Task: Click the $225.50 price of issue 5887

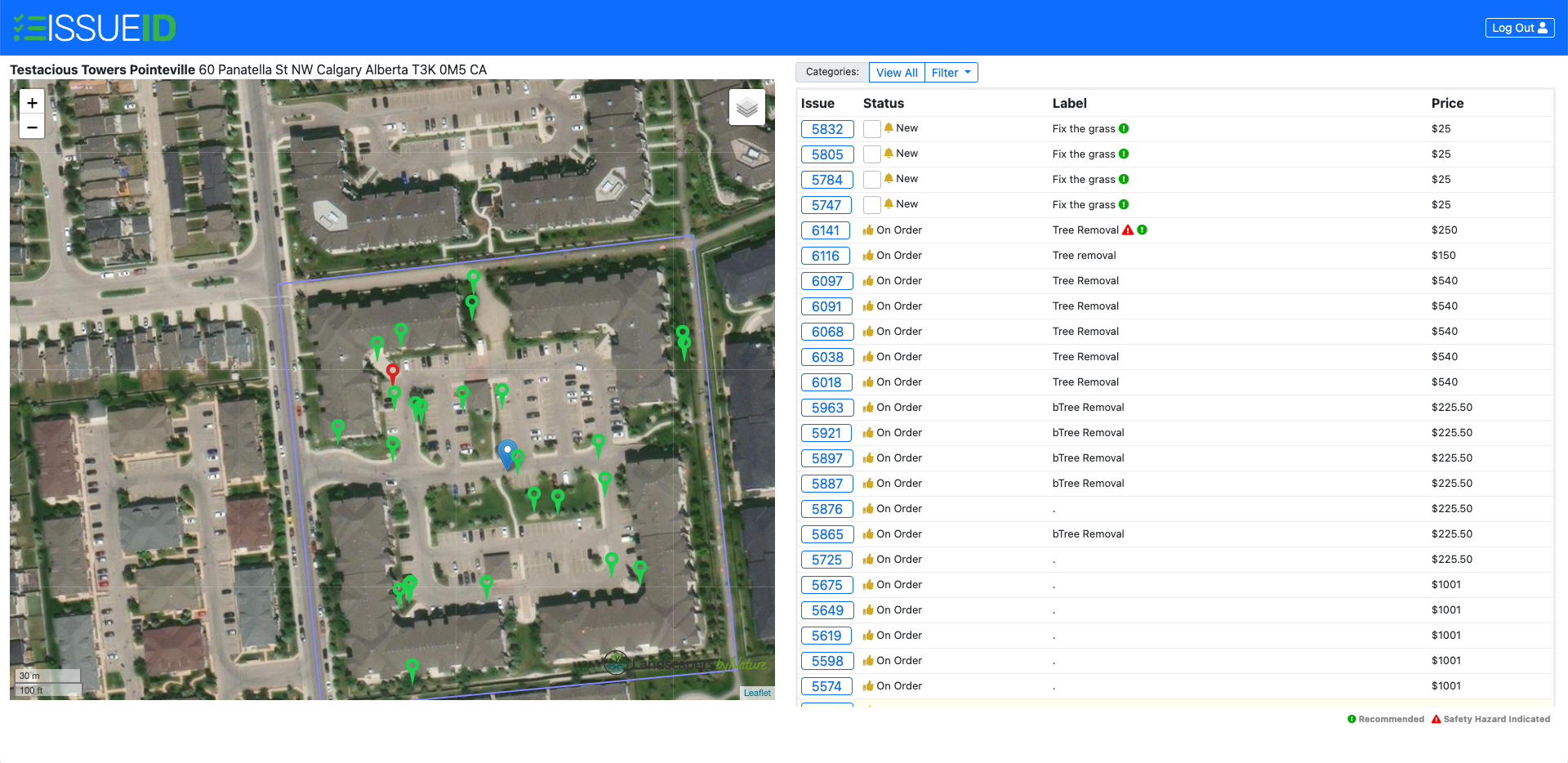Action: pyautogui.click(x=1452, y=484)
